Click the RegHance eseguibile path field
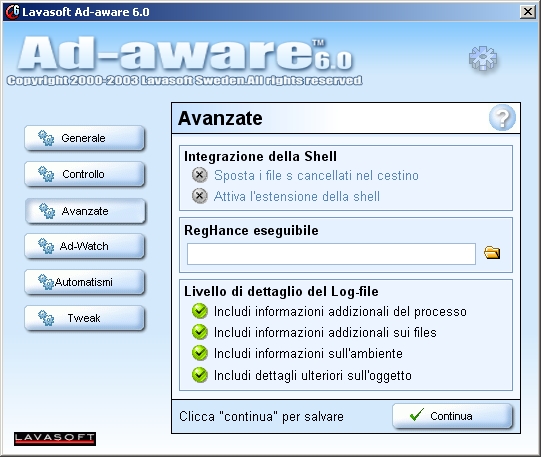 click(x=331, y=254)
